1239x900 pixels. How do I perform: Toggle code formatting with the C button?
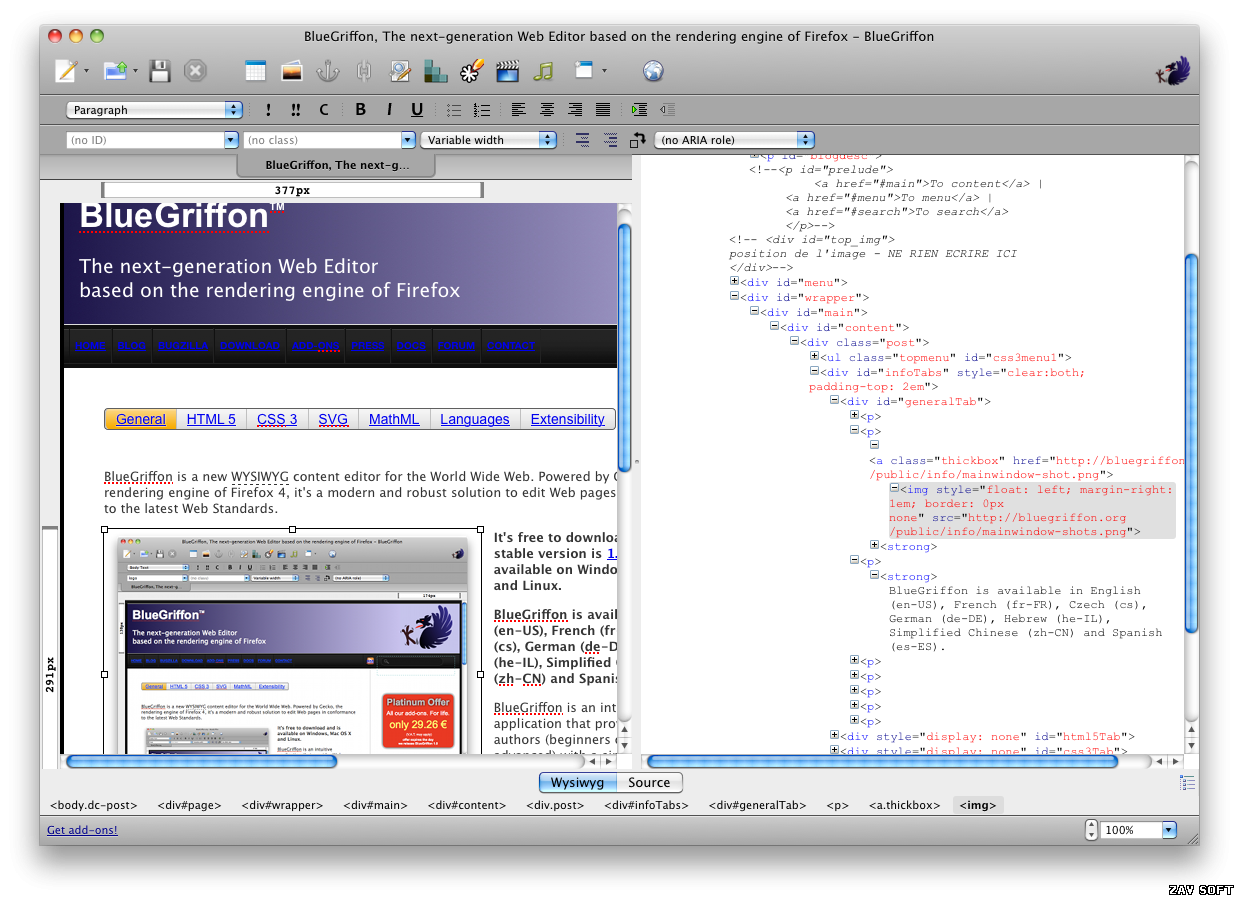click(x=324, y=110)
